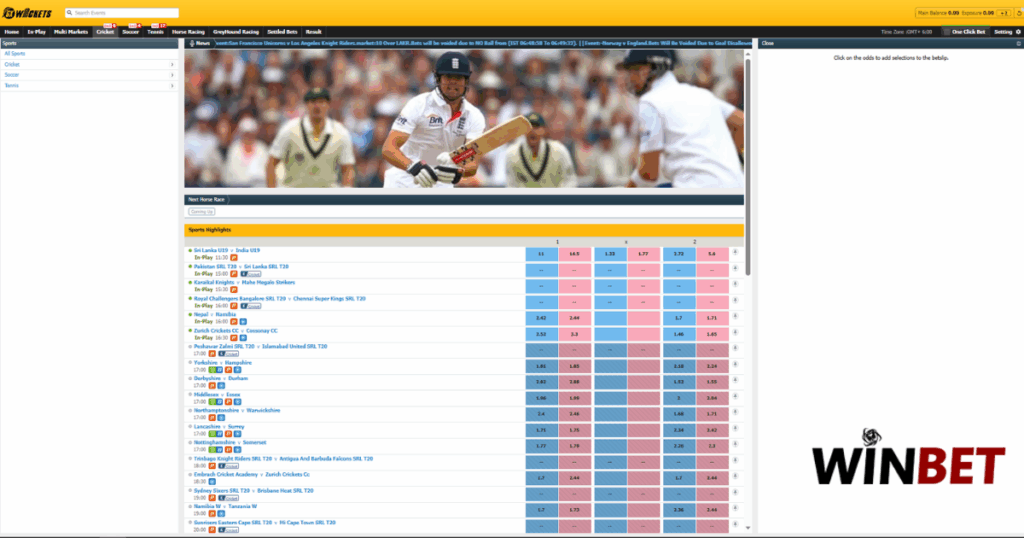The width and height of the screenshot is (1024, 538).
Task: Pin the Namibia W v Tanzania W row
Action: pyautogui.click(x=735, y=508)
